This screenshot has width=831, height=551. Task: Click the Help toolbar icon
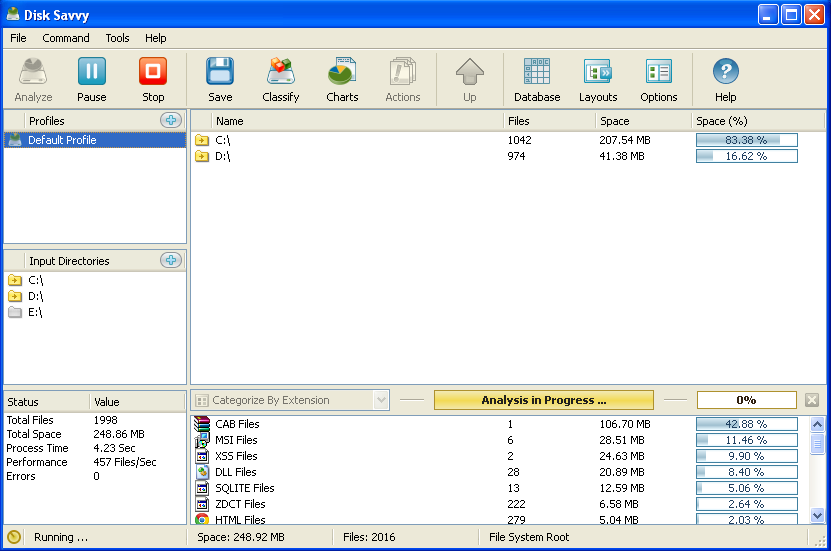pyautogui.click(x=725, y=80)
